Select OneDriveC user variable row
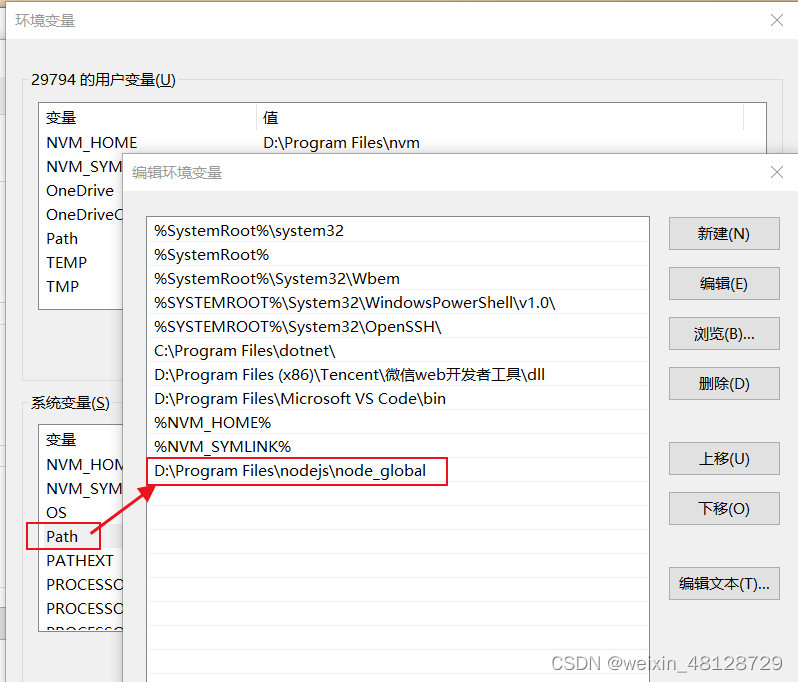This screenshot has height=682, width=798. tap(84, 214)
